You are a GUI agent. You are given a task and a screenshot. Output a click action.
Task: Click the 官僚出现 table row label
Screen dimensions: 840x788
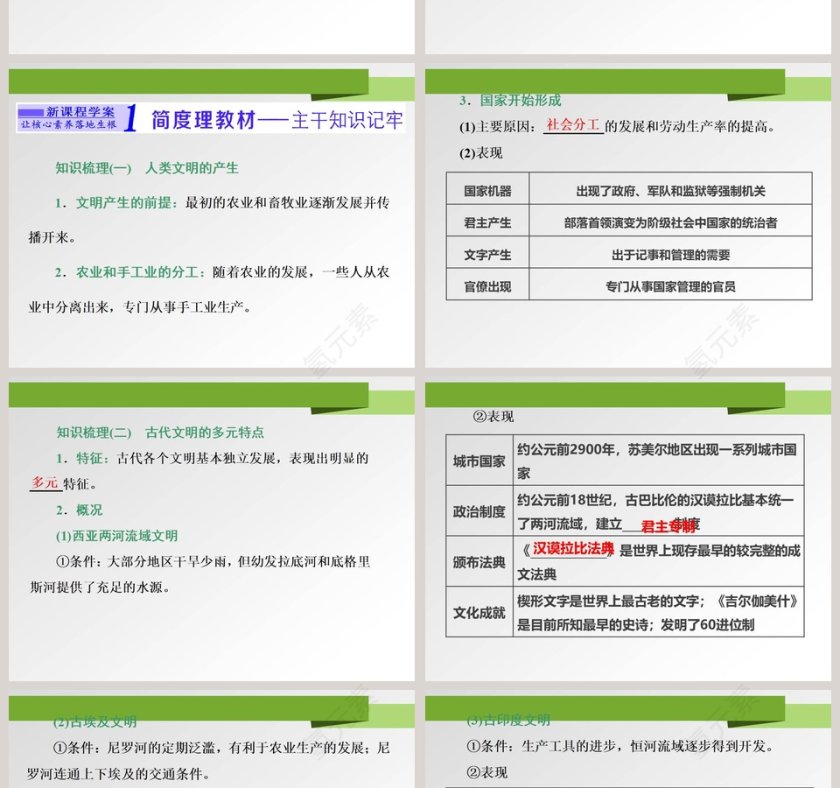(x=487, y=287)
